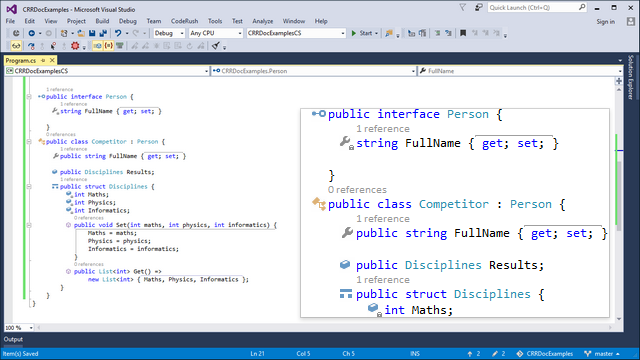
Task: Collapse the Set method outlining region
Action: (29, 225)
